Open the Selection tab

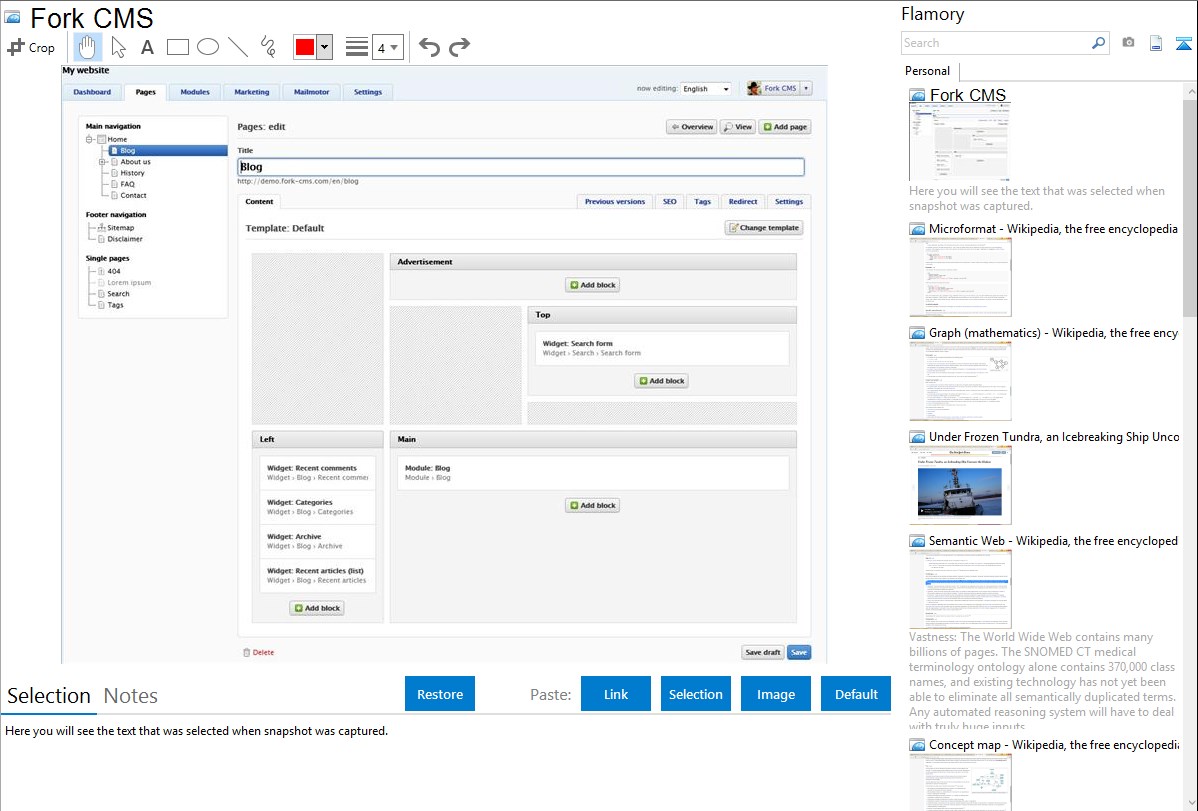[x=49, y=696]
